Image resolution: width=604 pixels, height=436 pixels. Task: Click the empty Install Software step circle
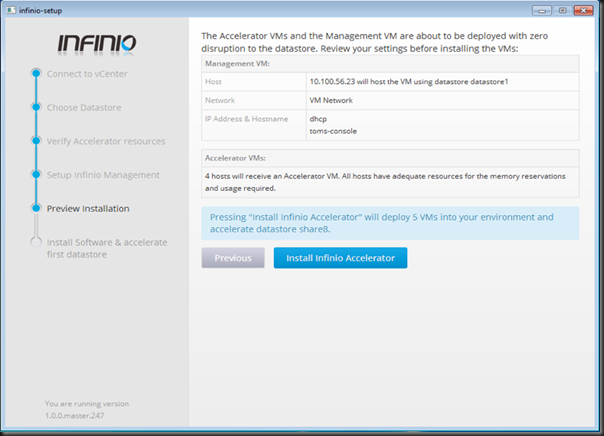[36, 242]
